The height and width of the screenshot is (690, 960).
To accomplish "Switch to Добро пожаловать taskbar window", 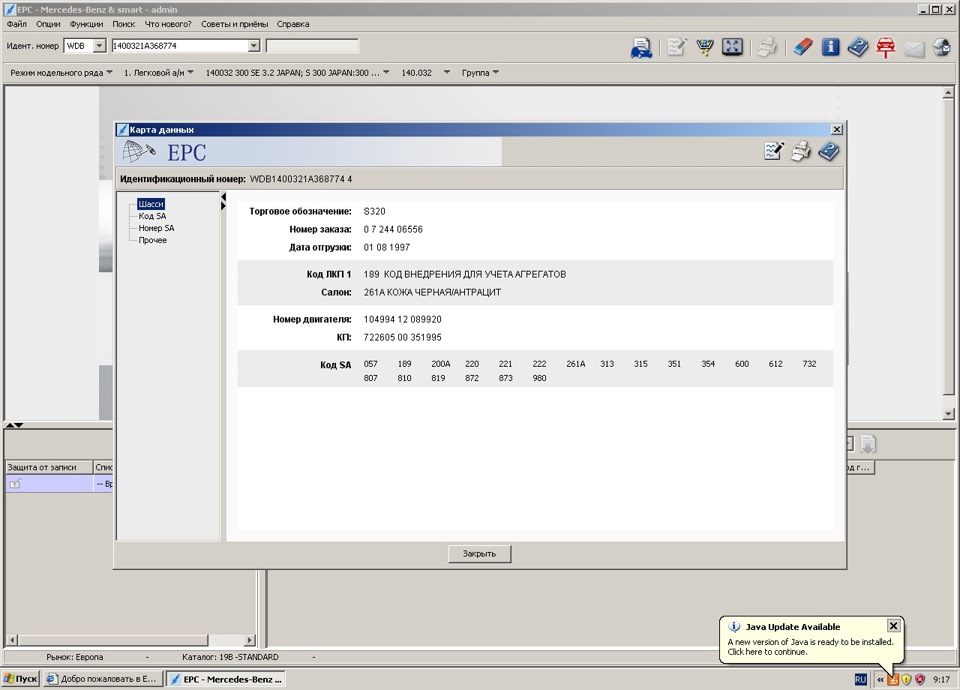I will 103,679.
